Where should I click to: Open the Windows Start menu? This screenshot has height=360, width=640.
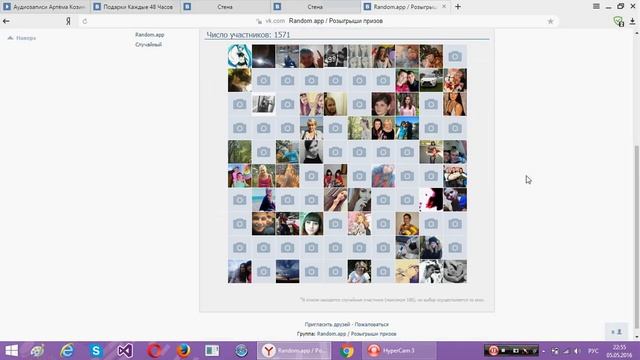coord(11,351)
